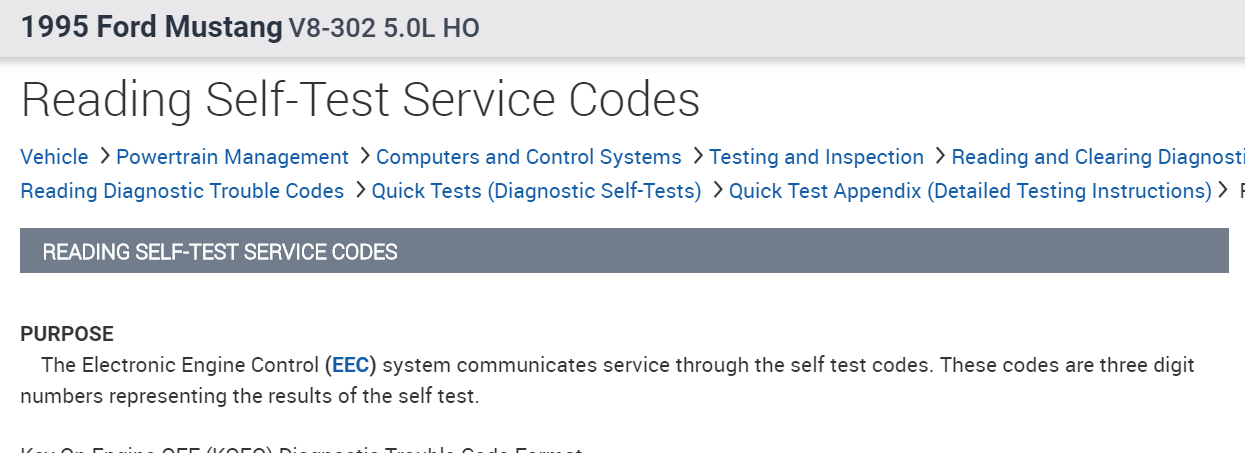1245x453 pixels.
Task: Select Reading Diagnostic Trouble Codes link
Action: [182, 190]
